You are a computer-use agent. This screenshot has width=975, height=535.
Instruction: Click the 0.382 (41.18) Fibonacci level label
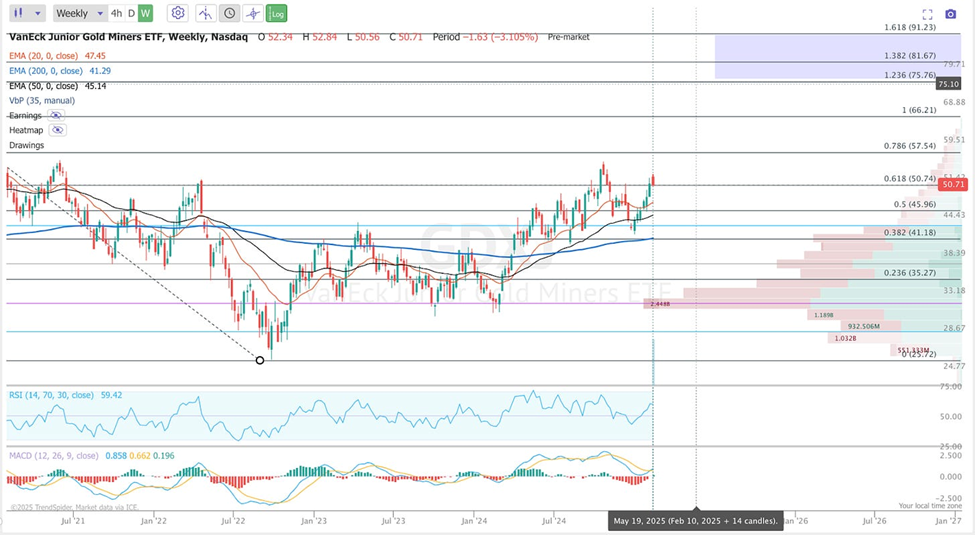[x=910, y=232]
